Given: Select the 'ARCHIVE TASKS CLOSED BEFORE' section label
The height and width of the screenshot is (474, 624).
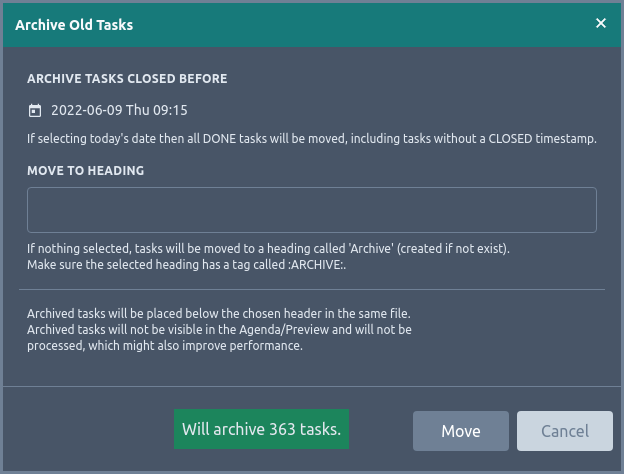Looking at the screenshot, I should point(127,79).
